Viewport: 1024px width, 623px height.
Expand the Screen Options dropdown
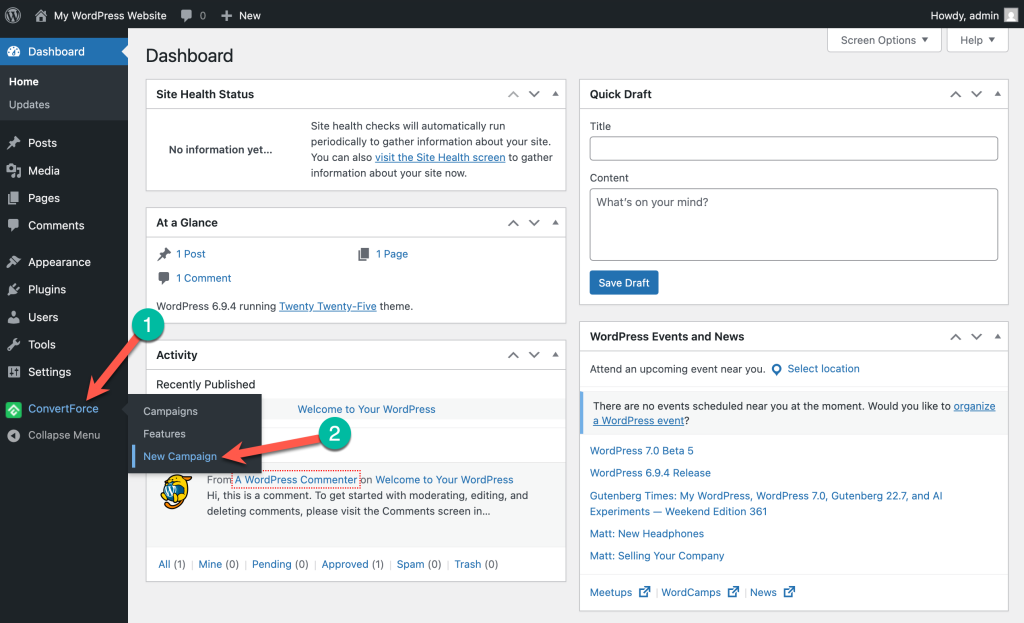[884, 40]
